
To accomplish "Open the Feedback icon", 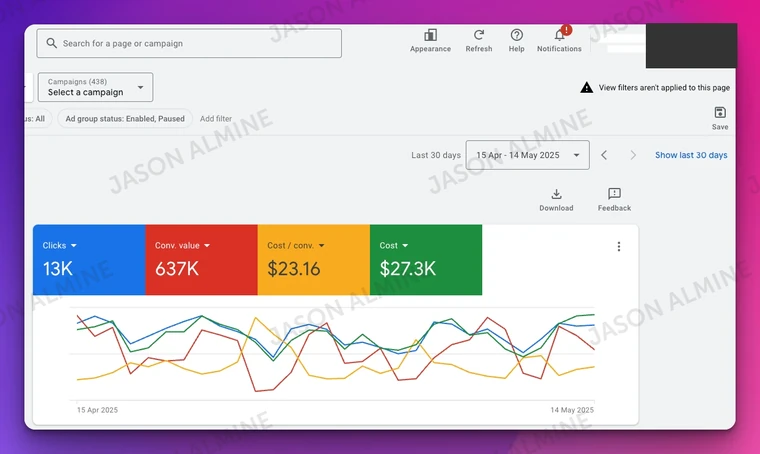I will pos(614,194).
